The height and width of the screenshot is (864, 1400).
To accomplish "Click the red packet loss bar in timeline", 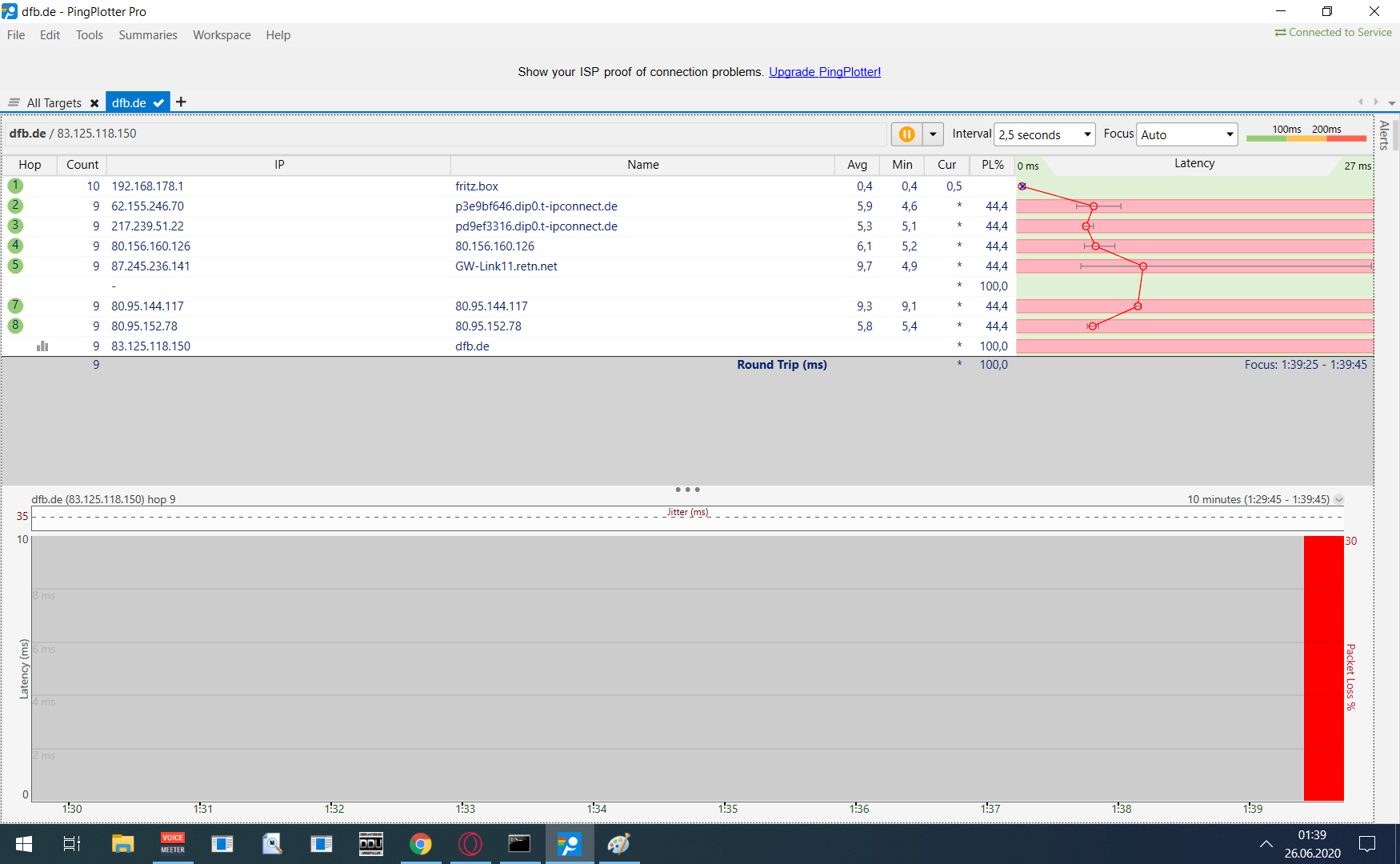I will pyautogui.click(x=1323, y=668).
